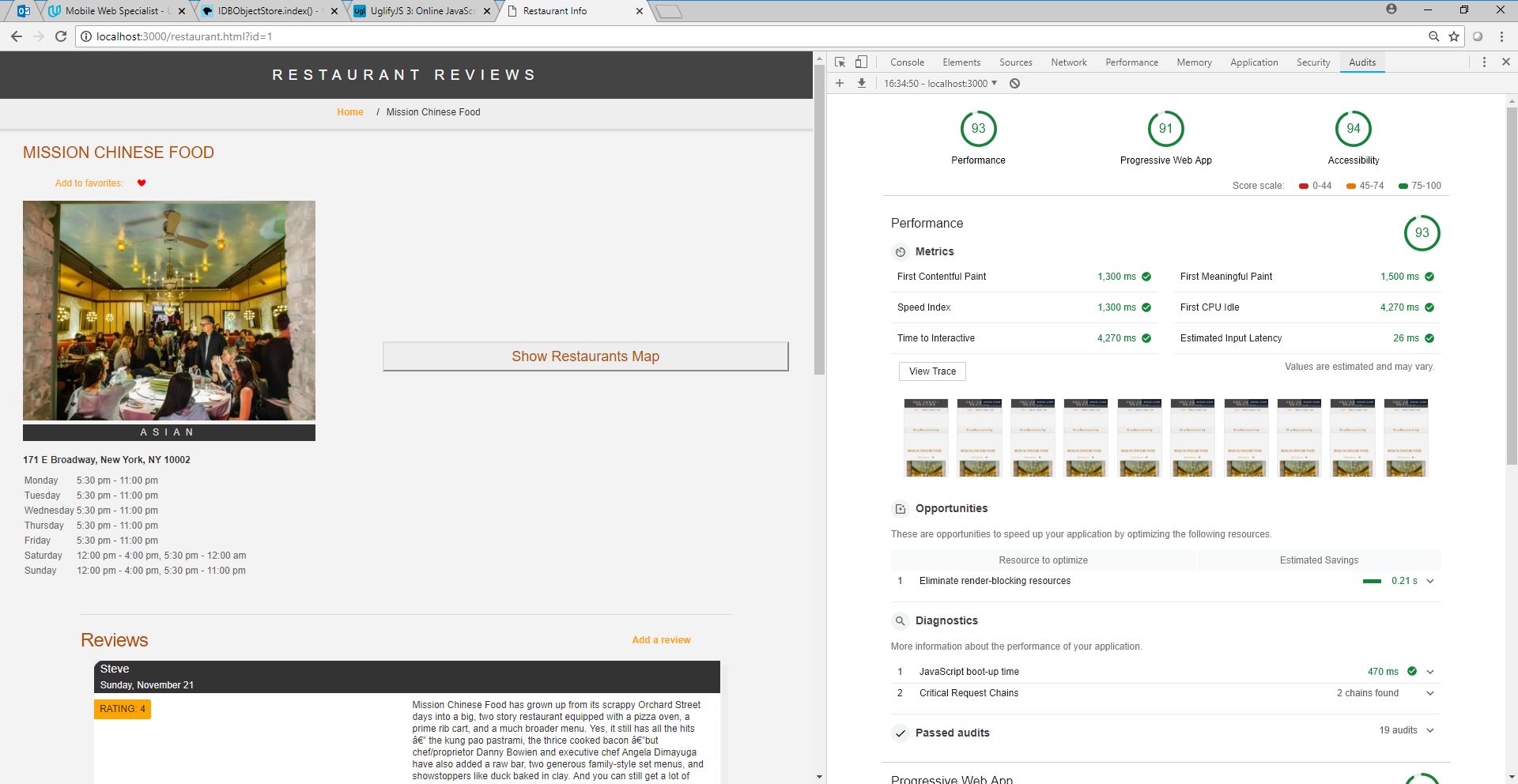The height and width of the screenshot is (784, 1518).
Task: Click the Performance 93 score gauge at top
Action: (x=978, y=129)
